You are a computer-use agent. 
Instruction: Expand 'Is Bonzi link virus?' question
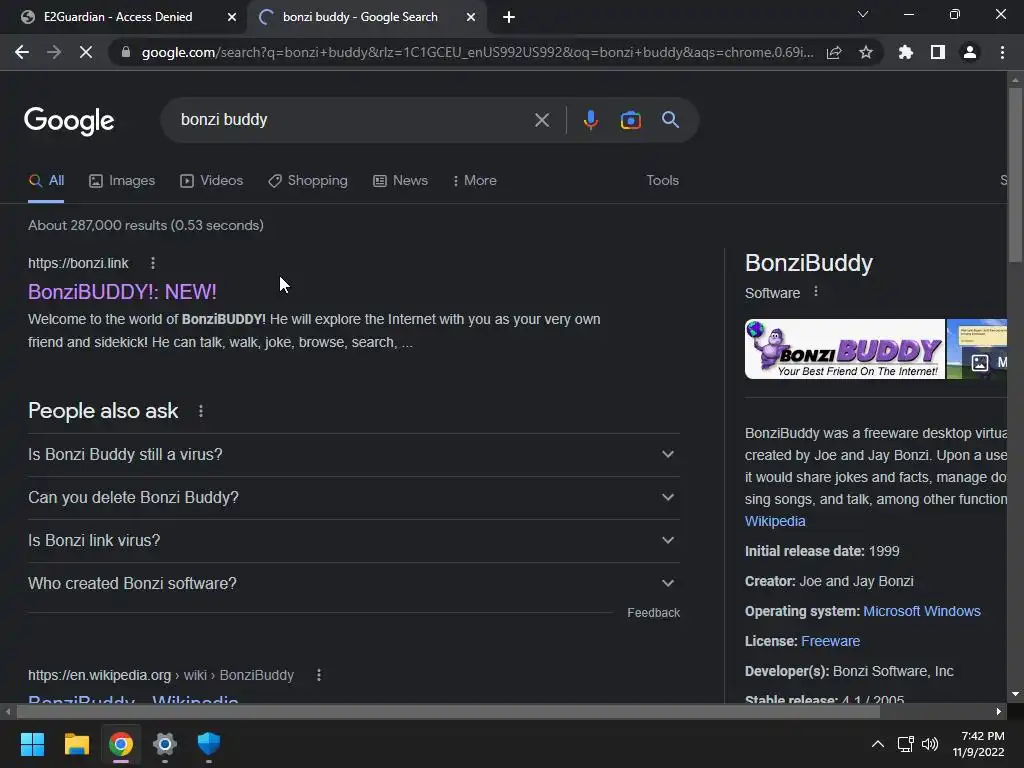(x=353, y=541)
